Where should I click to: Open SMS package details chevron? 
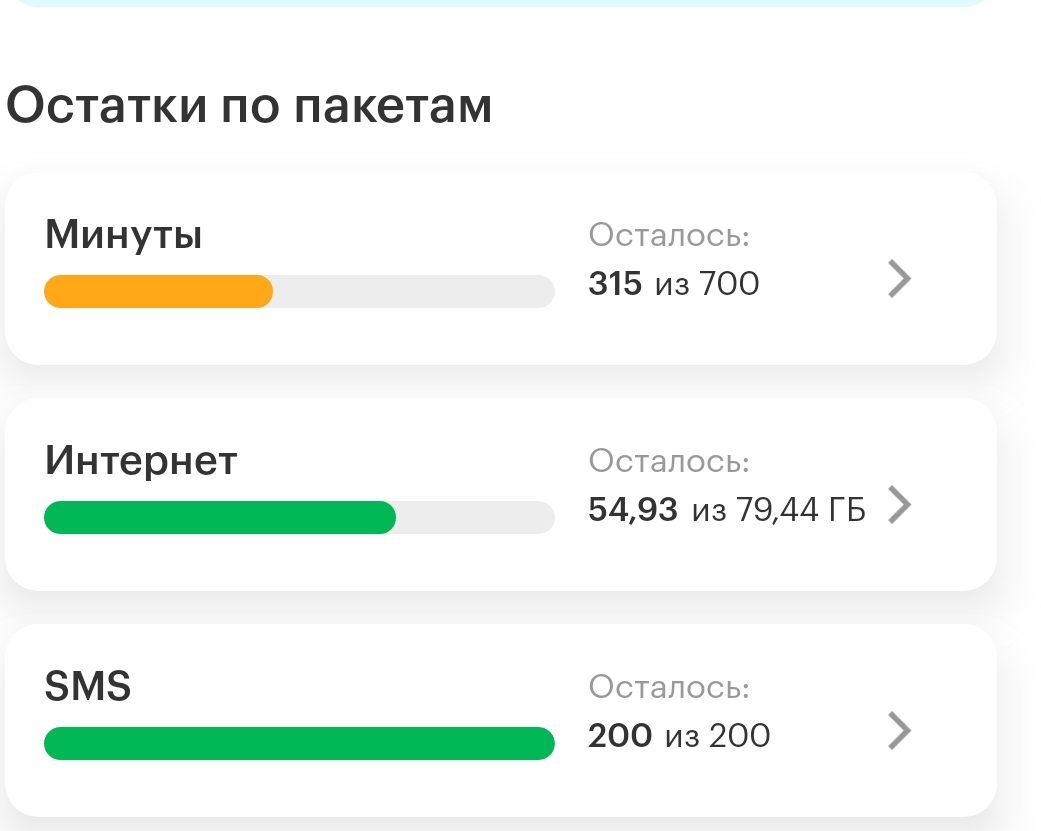click(900, 731)
